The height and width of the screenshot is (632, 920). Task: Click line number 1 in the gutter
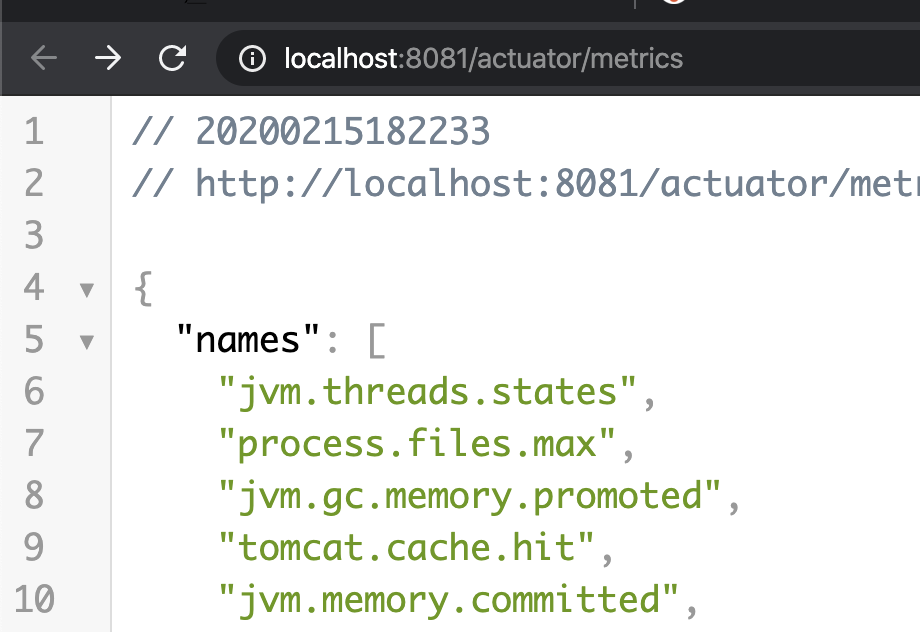34,131
